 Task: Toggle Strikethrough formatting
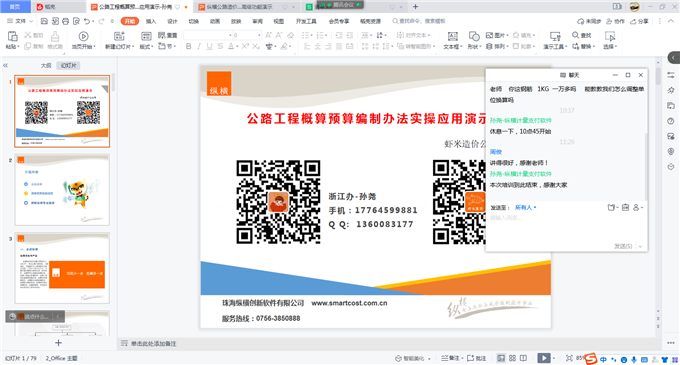click(220, 46)
